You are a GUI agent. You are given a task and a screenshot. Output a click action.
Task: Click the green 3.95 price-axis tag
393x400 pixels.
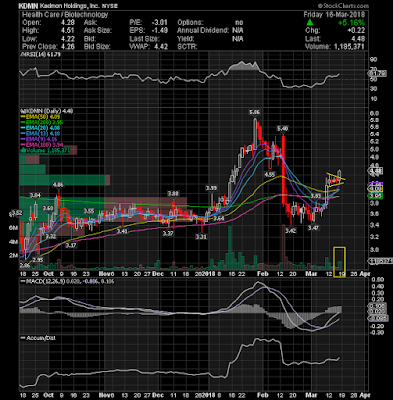pos(376,196)
